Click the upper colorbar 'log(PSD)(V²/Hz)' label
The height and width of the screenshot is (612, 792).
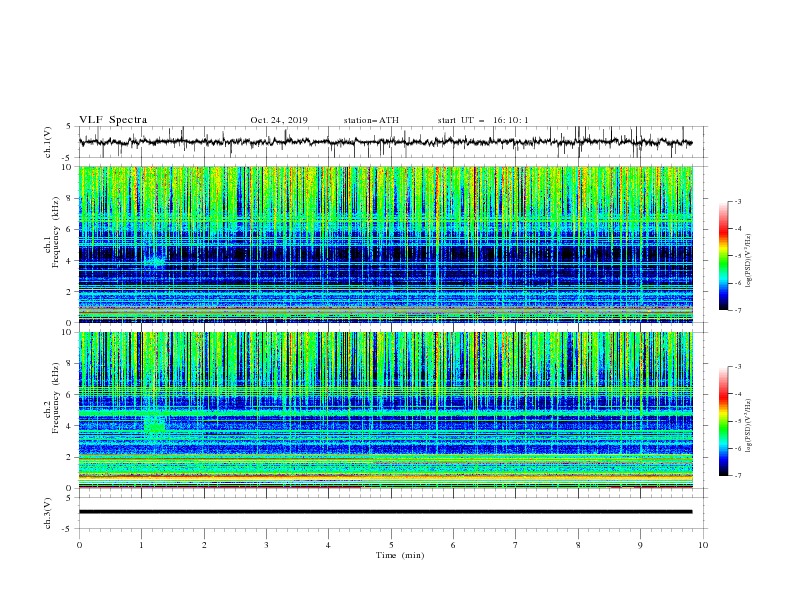748,261
